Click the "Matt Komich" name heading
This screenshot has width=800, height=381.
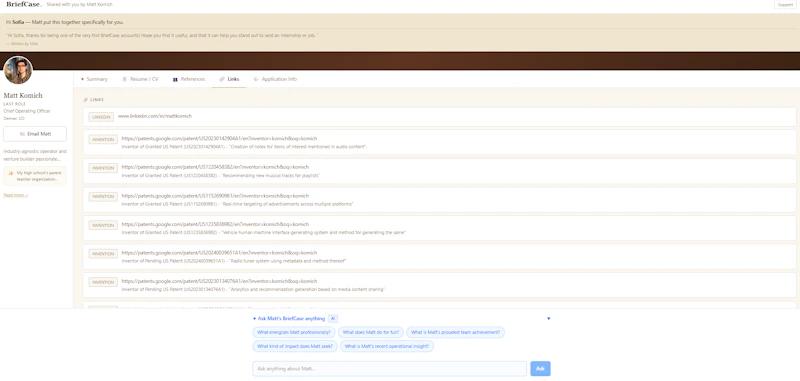point(23,95)
